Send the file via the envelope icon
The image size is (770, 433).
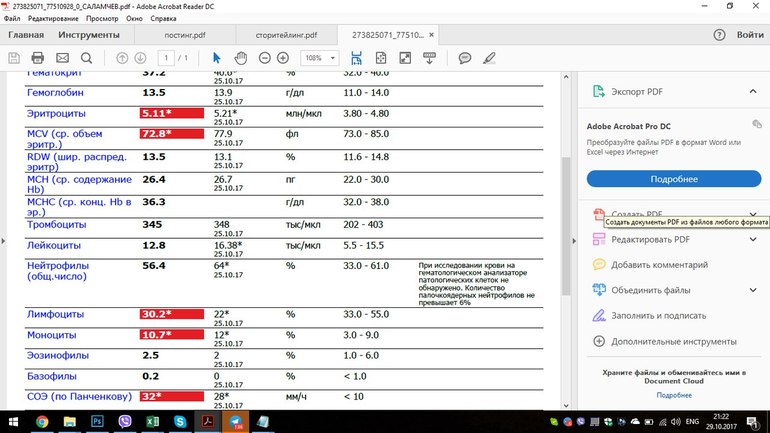62,58
